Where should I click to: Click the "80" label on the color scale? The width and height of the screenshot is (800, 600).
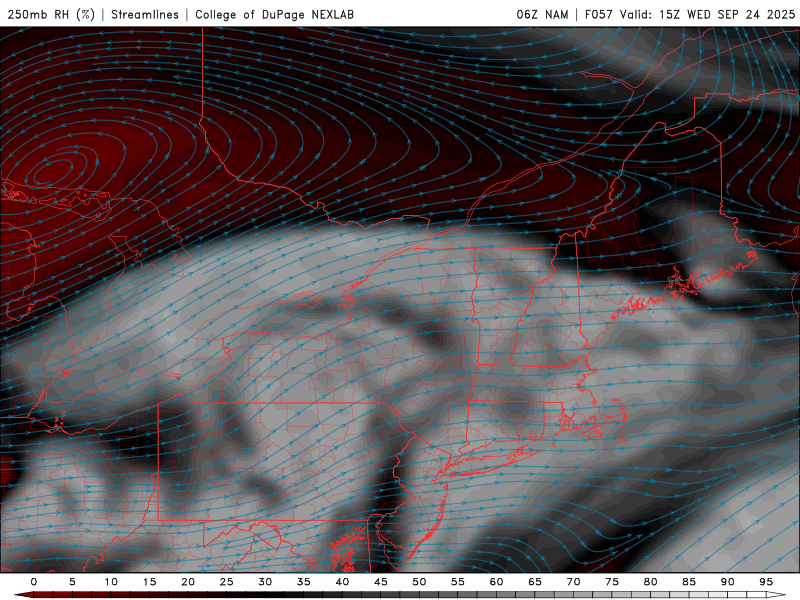(650, 582)
